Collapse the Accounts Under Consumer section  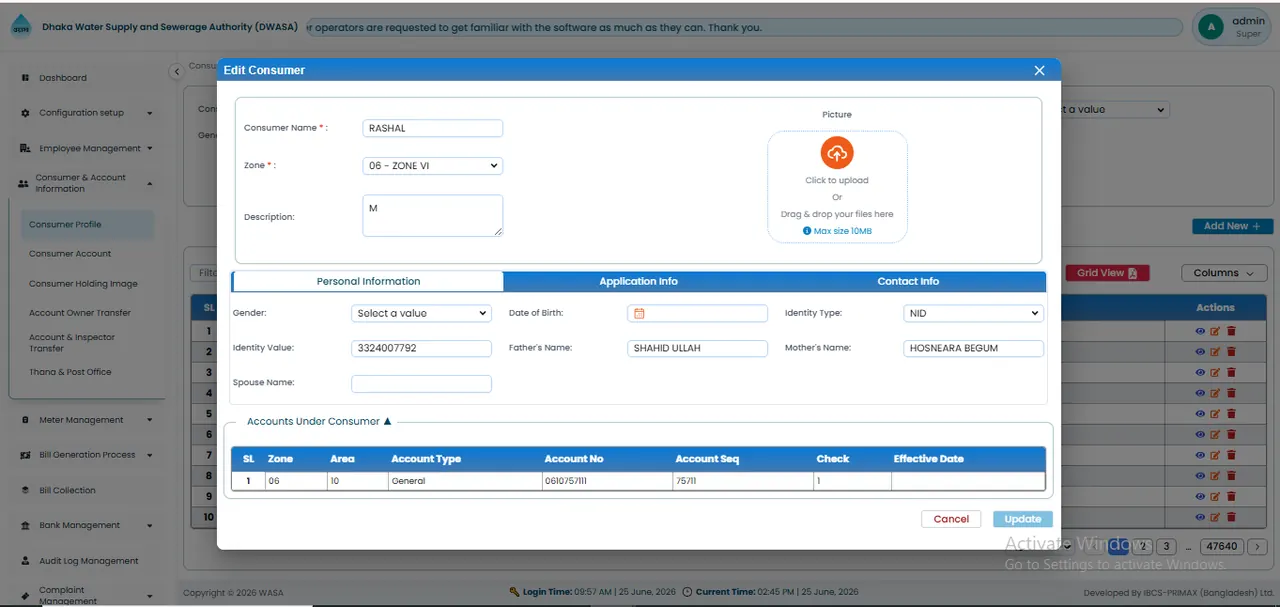point(387,421)
